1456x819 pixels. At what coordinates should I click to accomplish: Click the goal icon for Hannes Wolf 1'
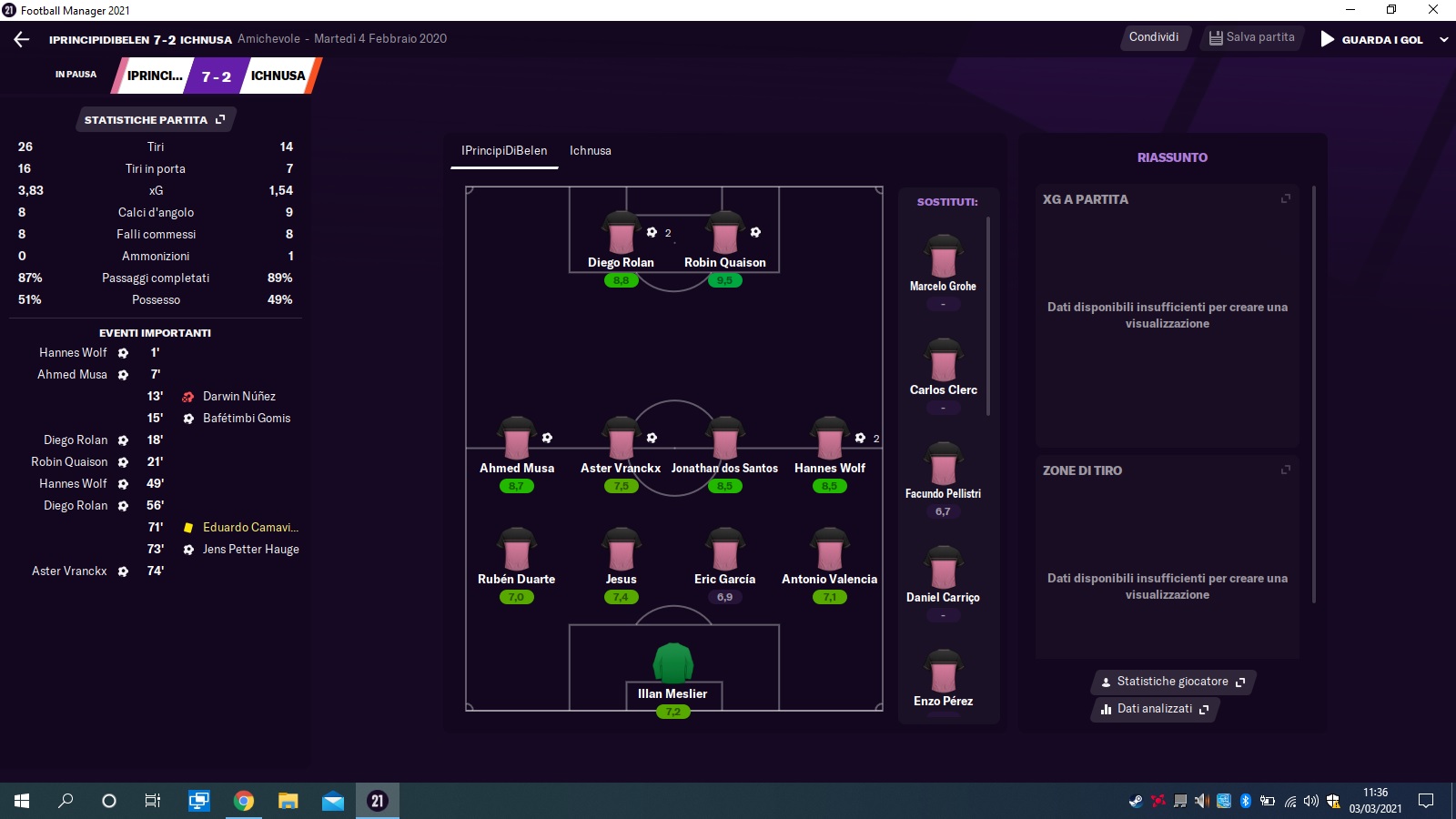pyautogui.click(x=124, y=353)
